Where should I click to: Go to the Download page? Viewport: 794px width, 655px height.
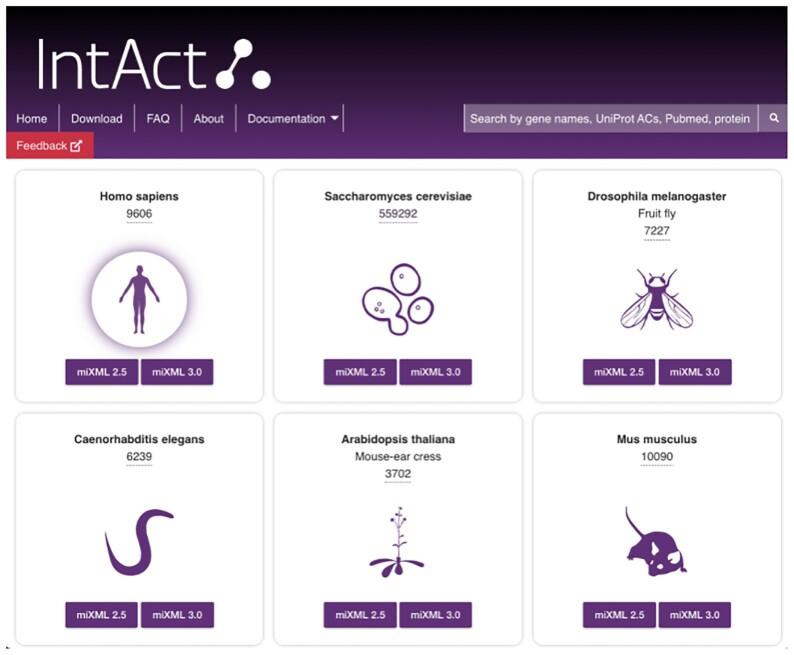pyautogui.click(x=97, y=118)
